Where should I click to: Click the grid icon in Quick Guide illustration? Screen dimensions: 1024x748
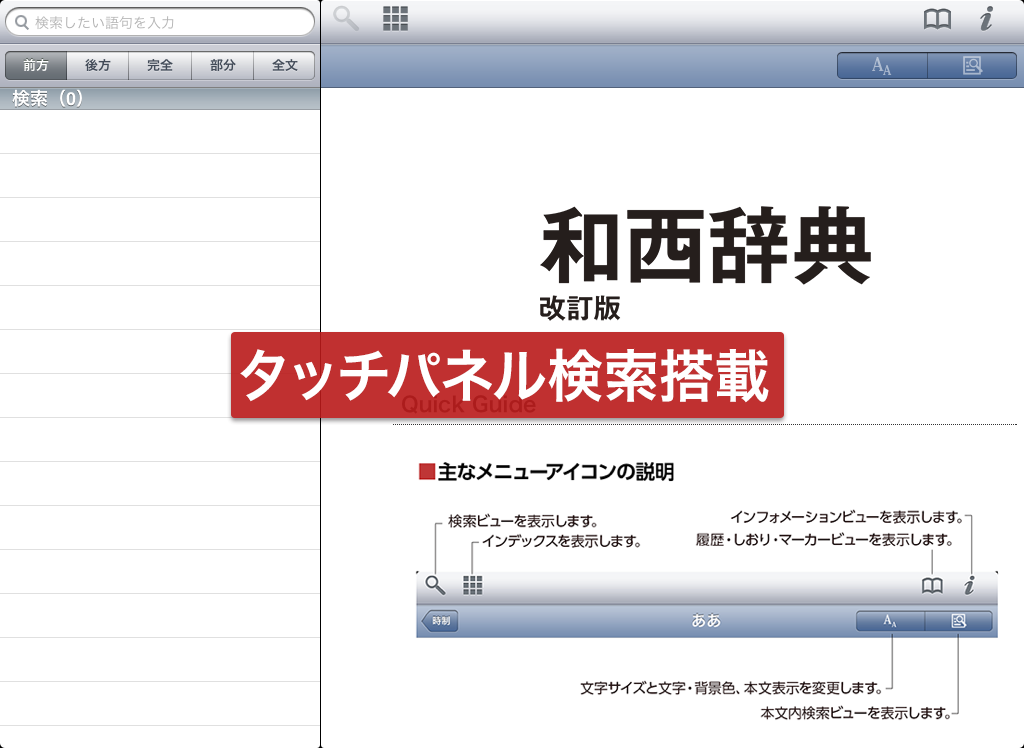[473, 586]
